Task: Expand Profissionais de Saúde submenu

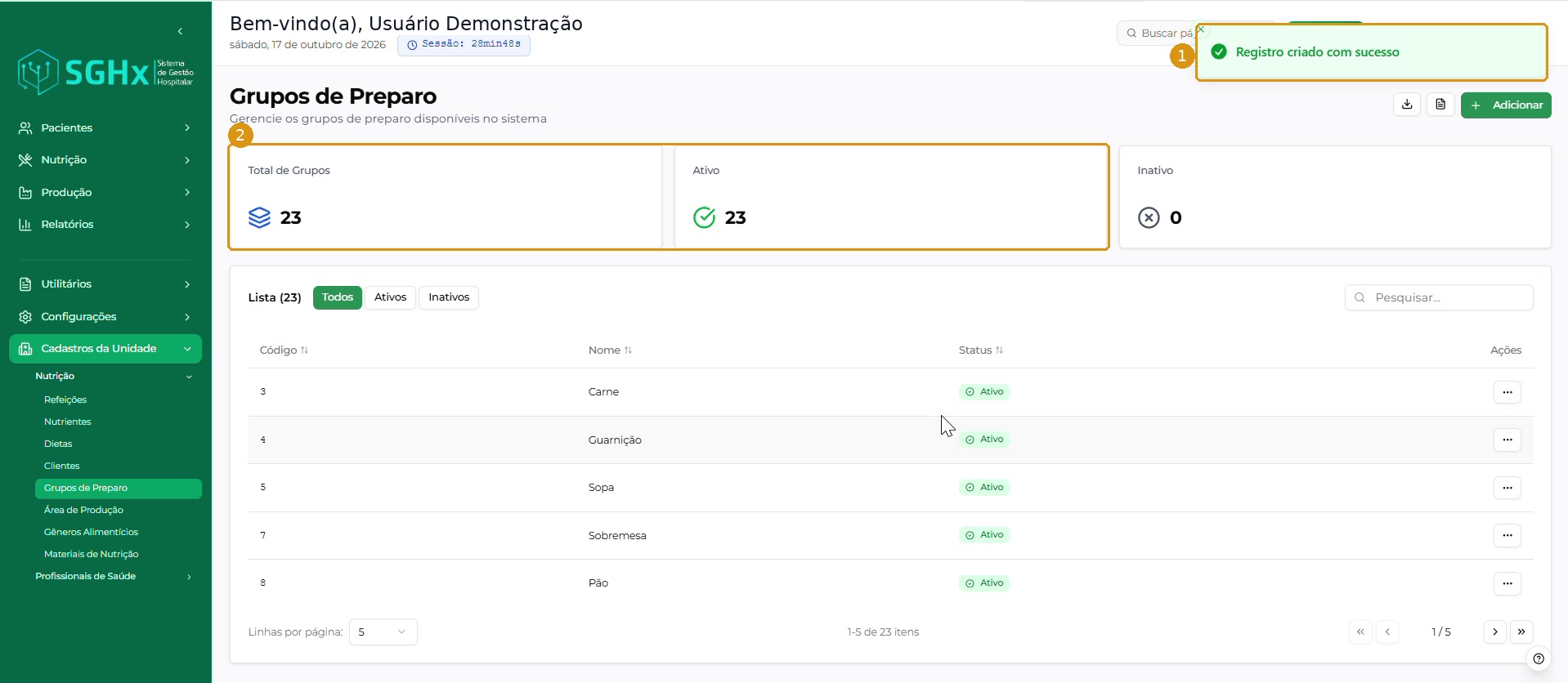Action: [x=114, y=576]
